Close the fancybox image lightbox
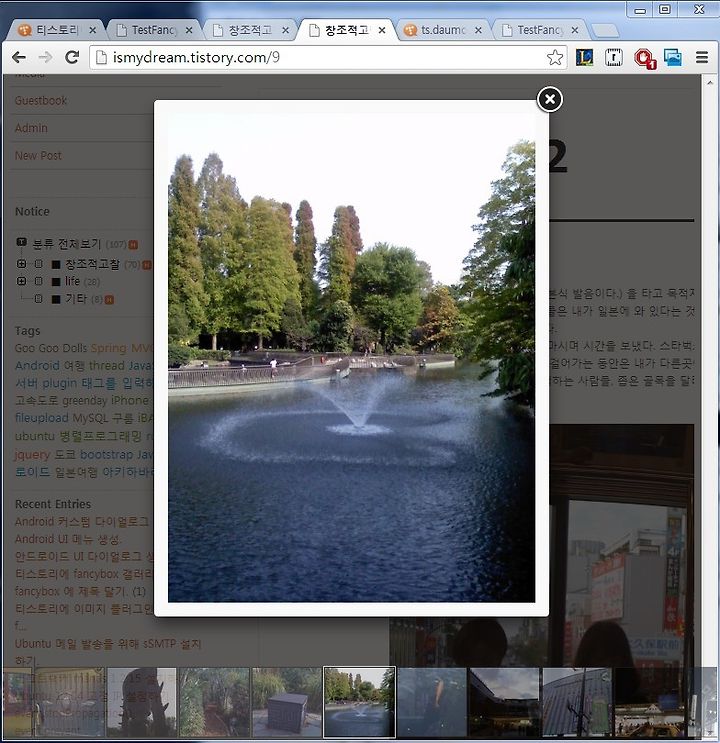The width and height of the screenshot is (720, 743). click(550, 100)
